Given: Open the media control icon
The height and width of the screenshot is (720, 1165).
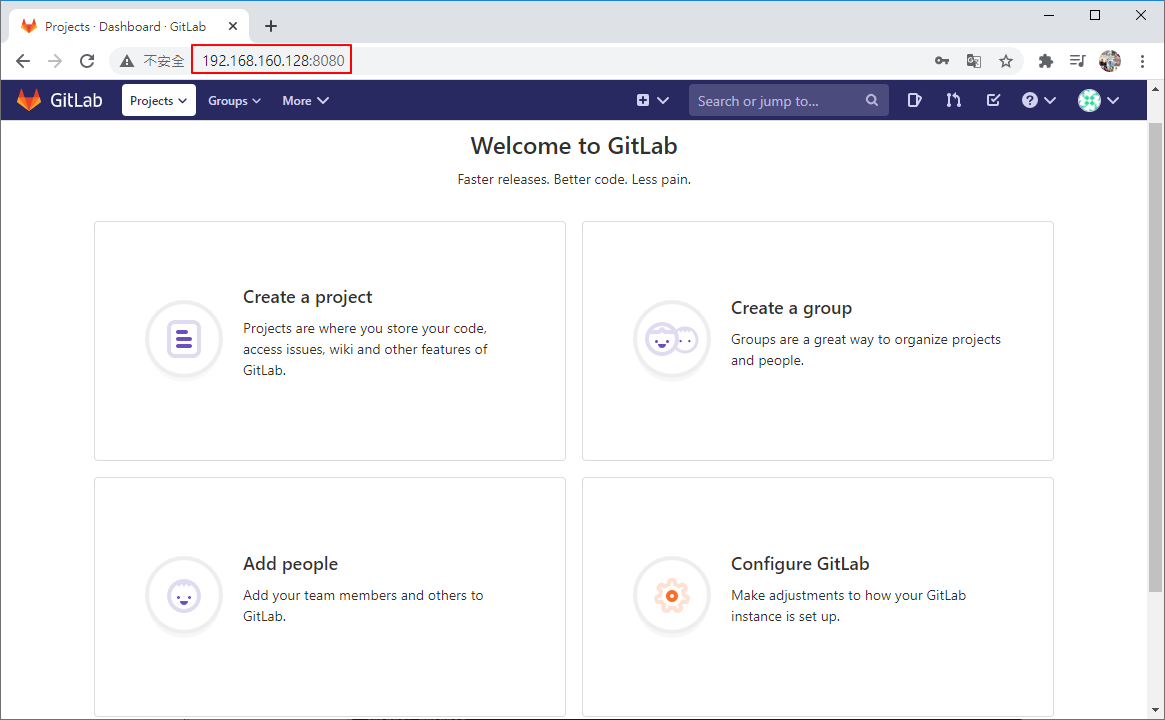Looking at the screenshot, I should point(1077,61).
